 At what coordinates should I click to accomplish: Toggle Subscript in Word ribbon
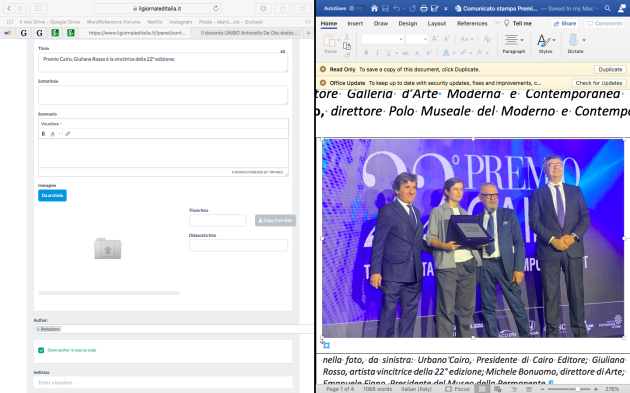tap(417, 53)
